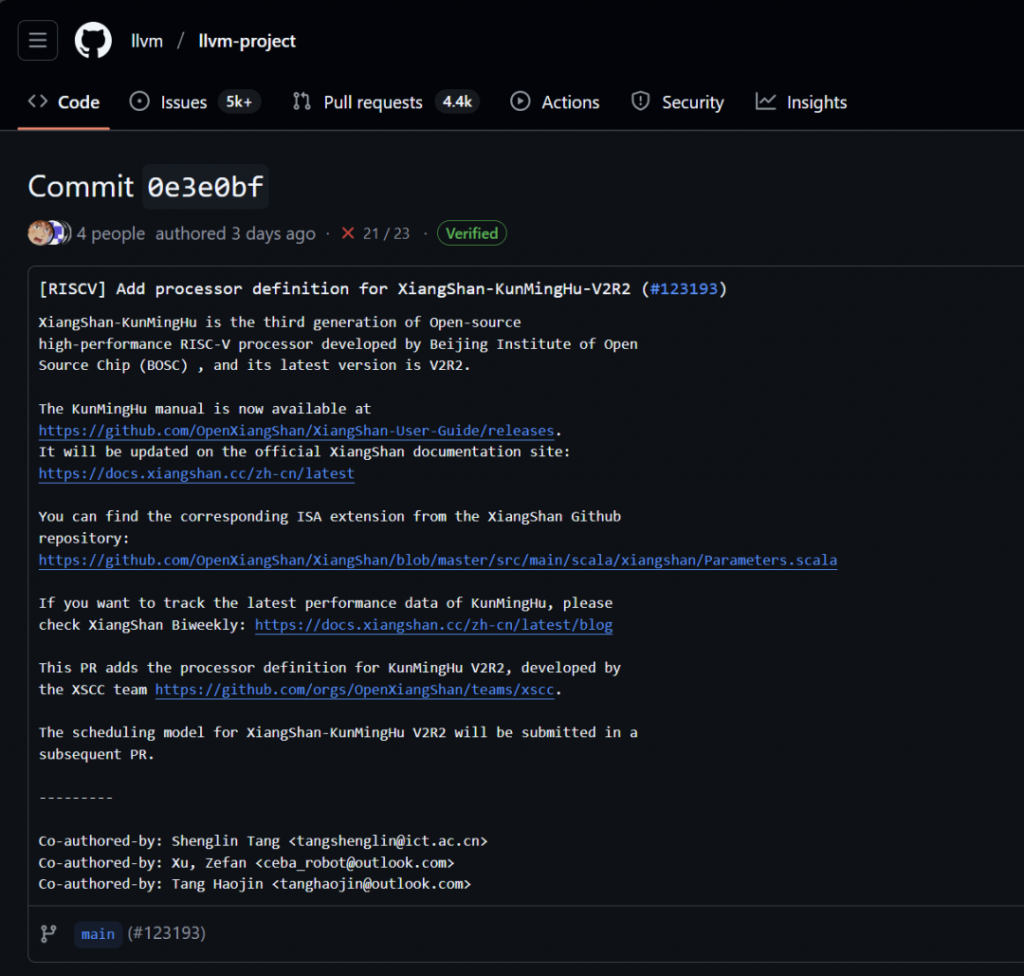
Task: Open the Code tab
Action: pos(64,102)
